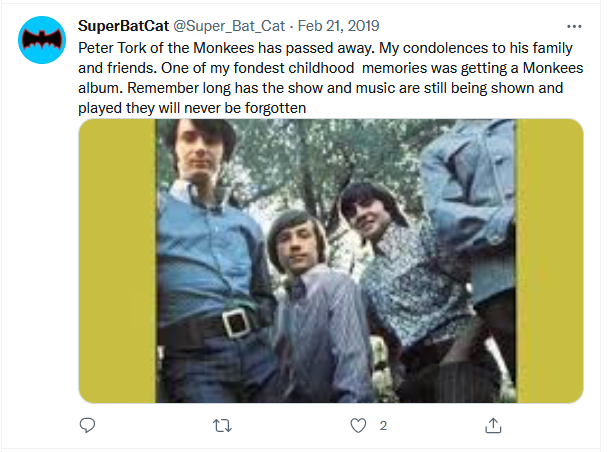Click the silver belt buckle in the photo
The image size is (607, 452).
pyautogui.click(x=235, y=322)
